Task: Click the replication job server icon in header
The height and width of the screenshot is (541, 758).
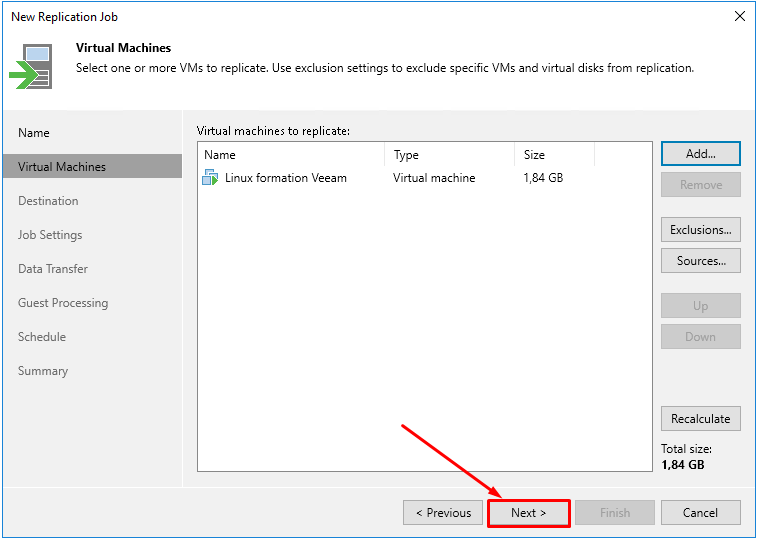Action: click(x=31, y=66)
